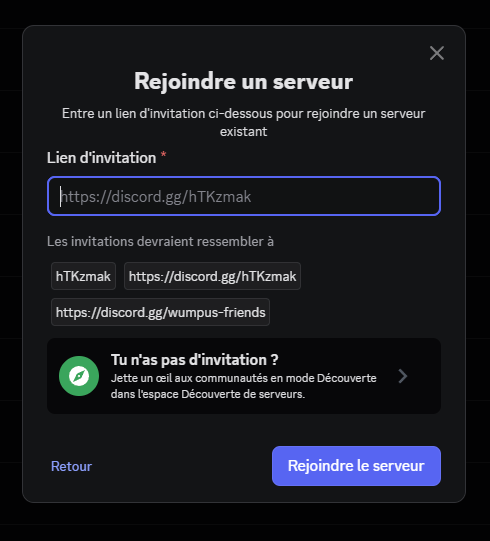Image resolution: width=490 pixels, height=541 pixels.
Task: Click the "Entre un lien d'invitation" subtitle text
Action: [x=244, y=122]
